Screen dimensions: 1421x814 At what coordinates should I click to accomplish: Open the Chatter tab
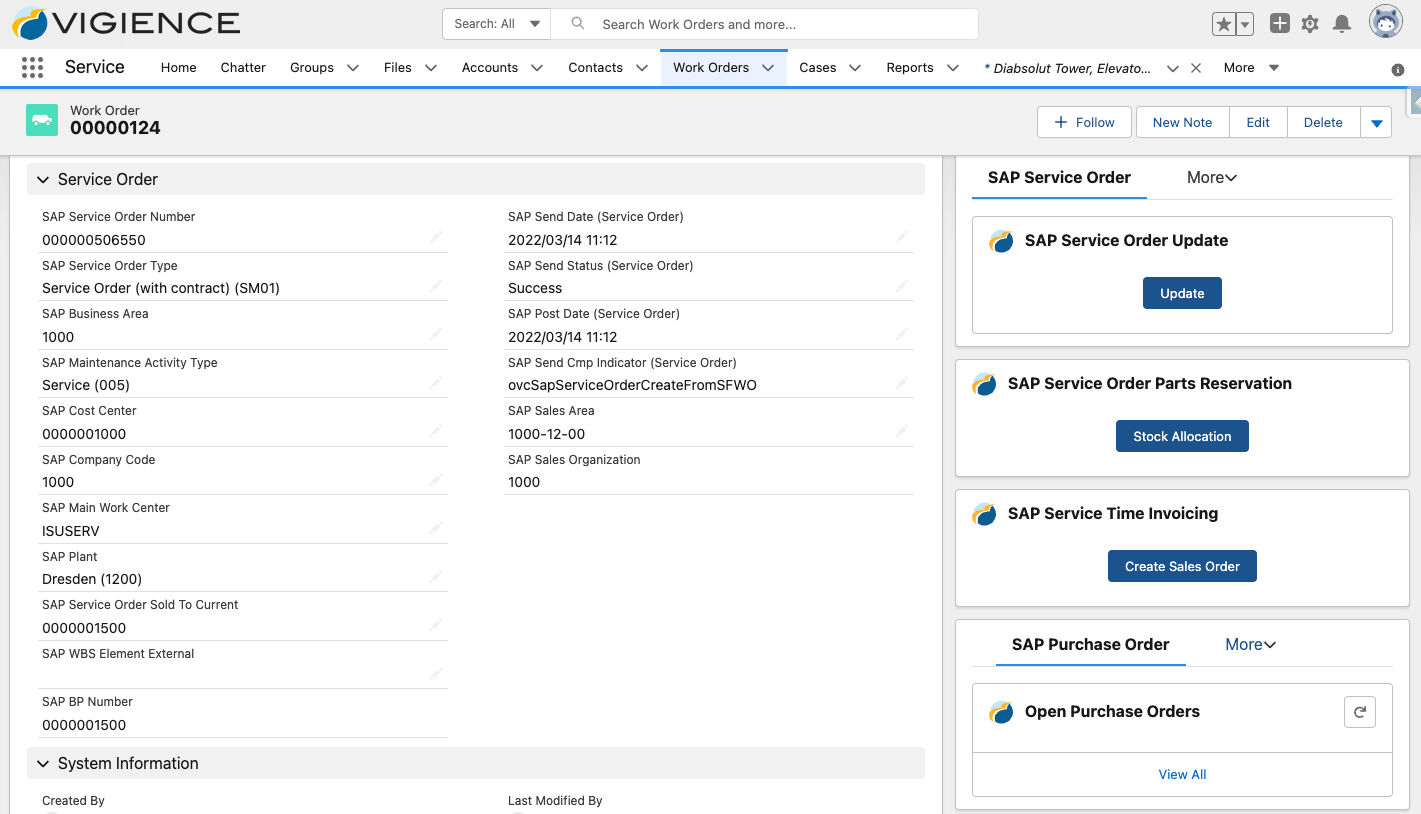point(243,68)
